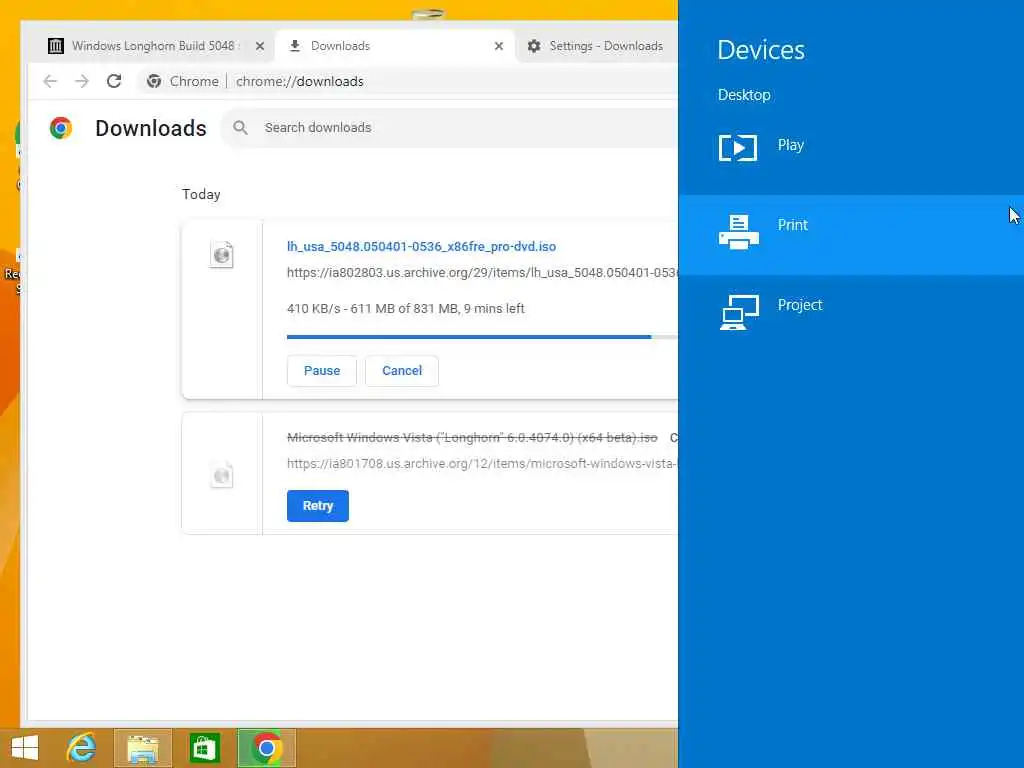This screenshot has width=1024, height=768.
Task: Open the lh_usa_5048 pro-dvd.iso file link
Action: (421, 247)
